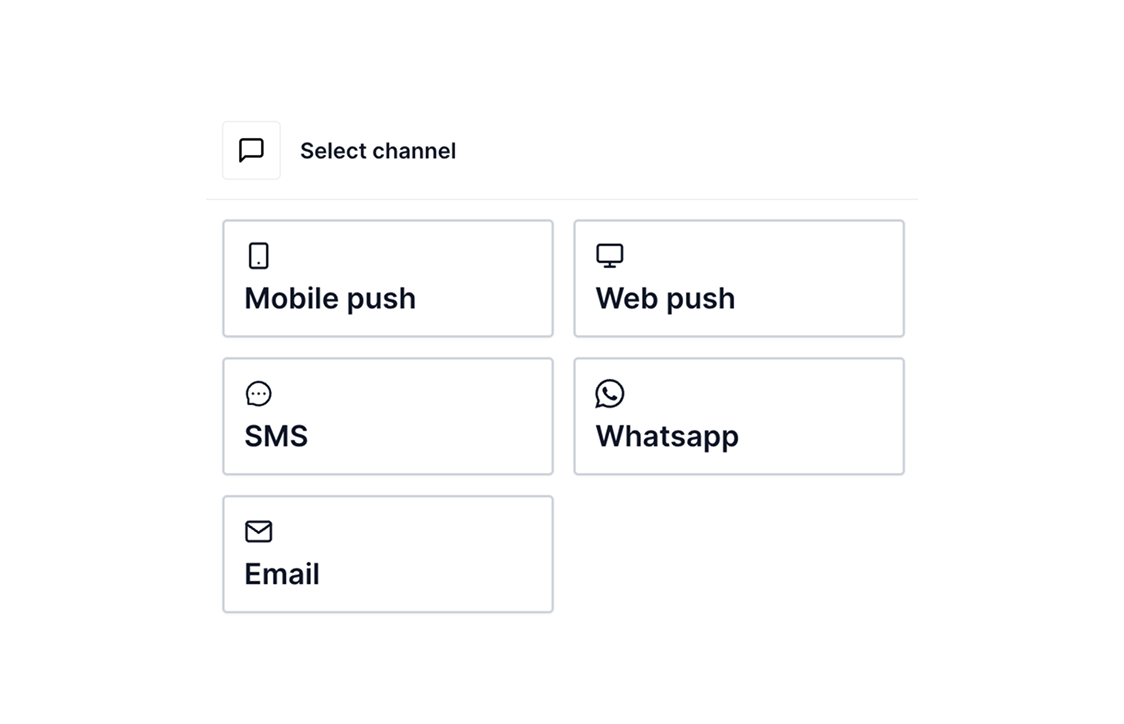
Task: Click the envelope icon in Email card
Action: click(x=259, y=531)
